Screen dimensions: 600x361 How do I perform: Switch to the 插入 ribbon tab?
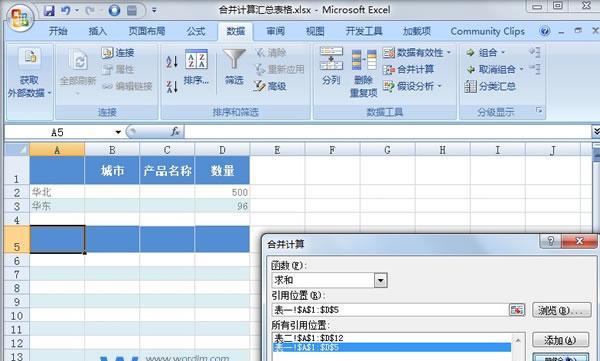coord(98,31)
